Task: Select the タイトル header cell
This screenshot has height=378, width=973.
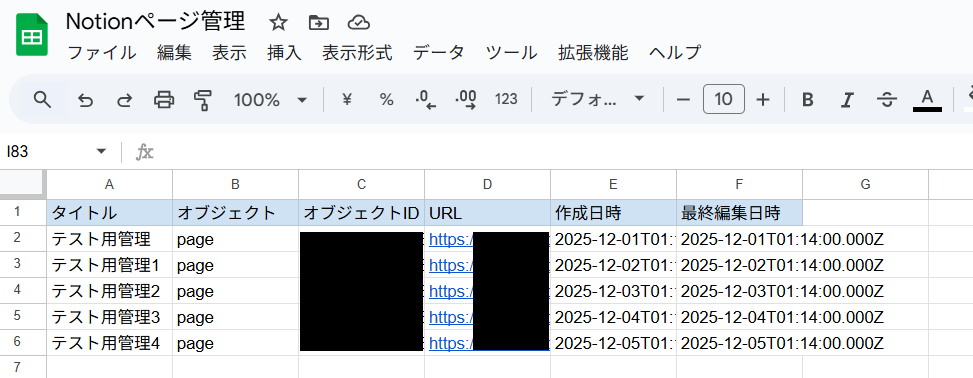Action: pos(109,213)
